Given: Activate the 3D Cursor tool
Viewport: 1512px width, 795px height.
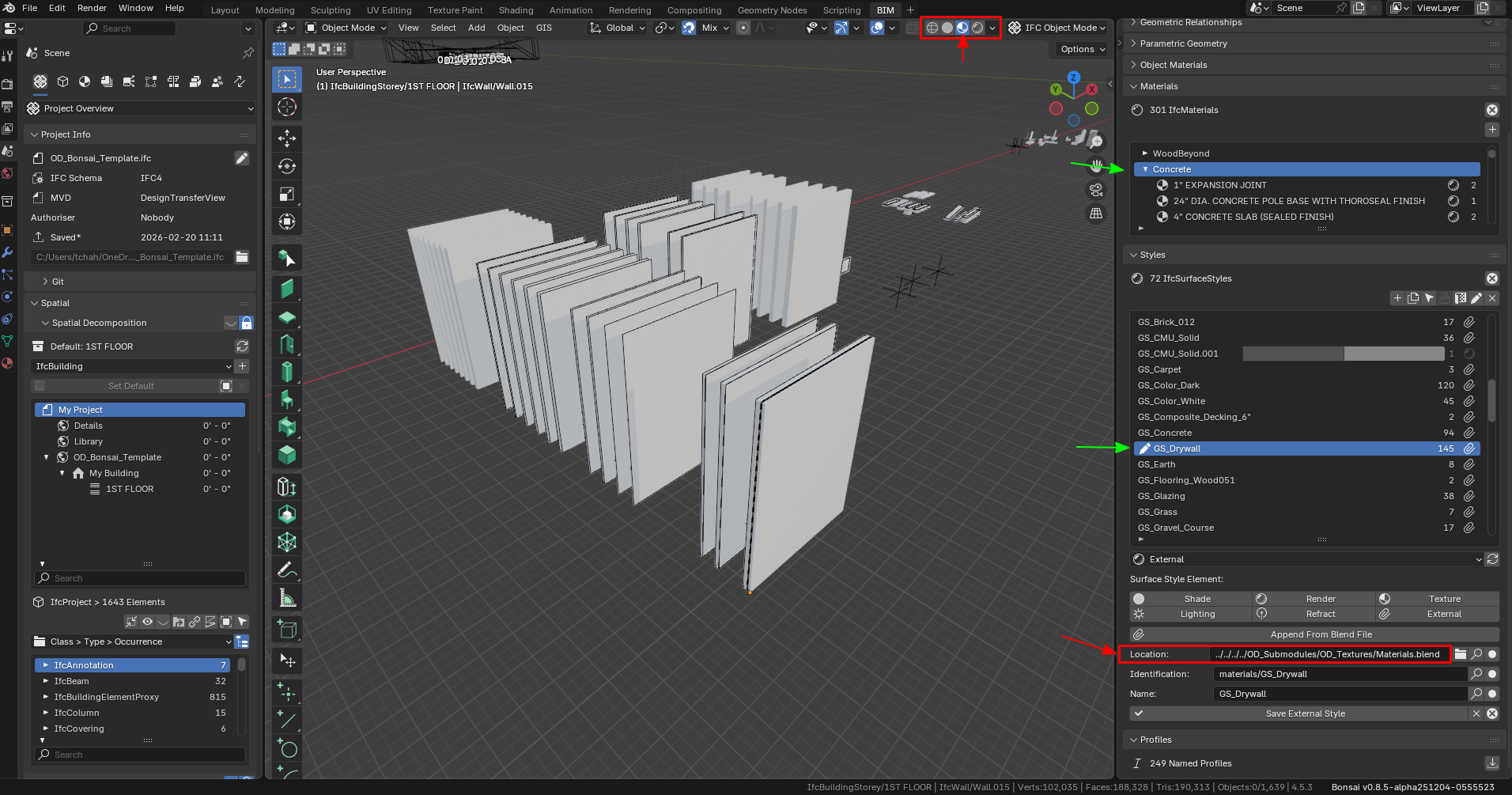Looking at the screenshot, I should tap(286, 107).
